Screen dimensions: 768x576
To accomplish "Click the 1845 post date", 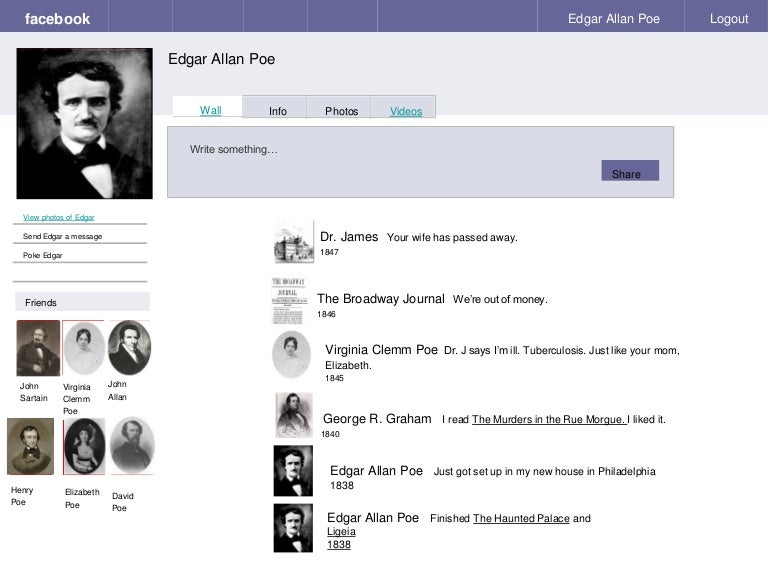I will pos(334,378).
